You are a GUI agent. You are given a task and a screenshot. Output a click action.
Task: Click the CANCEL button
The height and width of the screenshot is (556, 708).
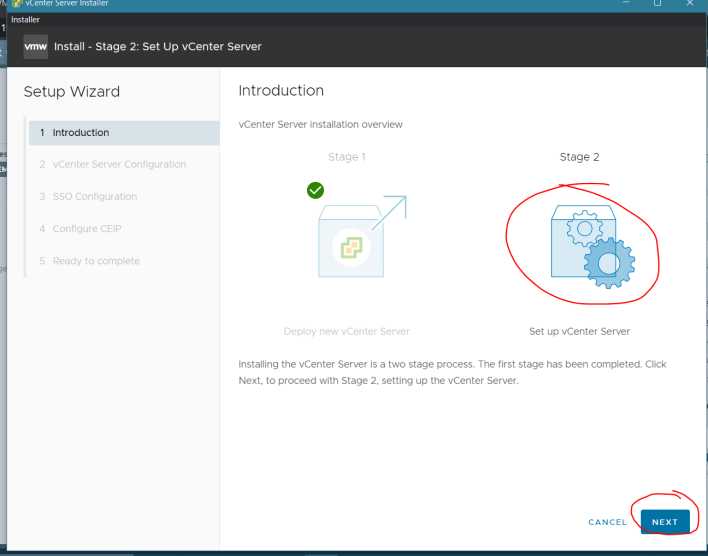(607, 522)
